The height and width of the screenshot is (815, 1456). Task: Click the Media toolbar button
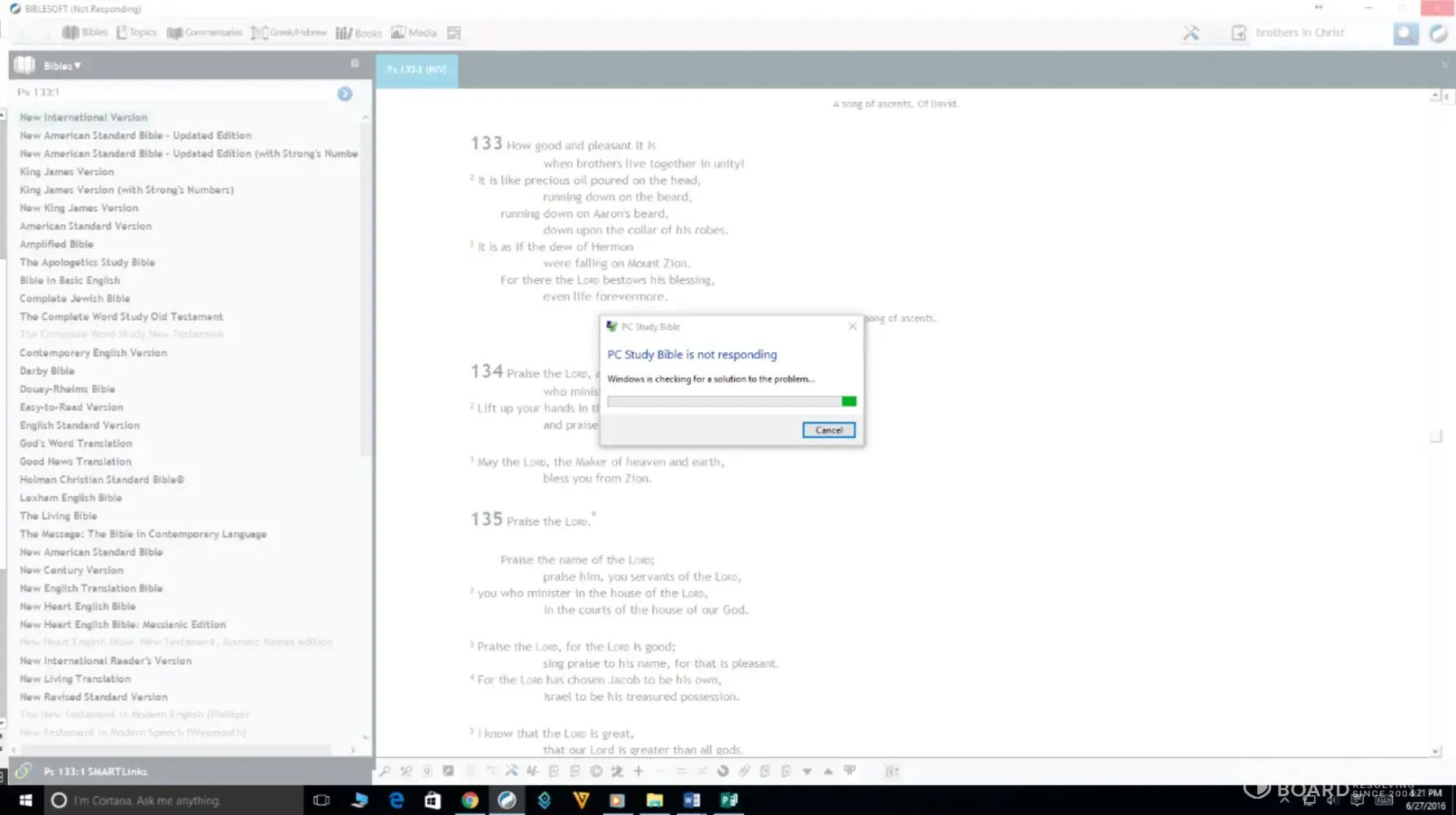tap(413, 33)
